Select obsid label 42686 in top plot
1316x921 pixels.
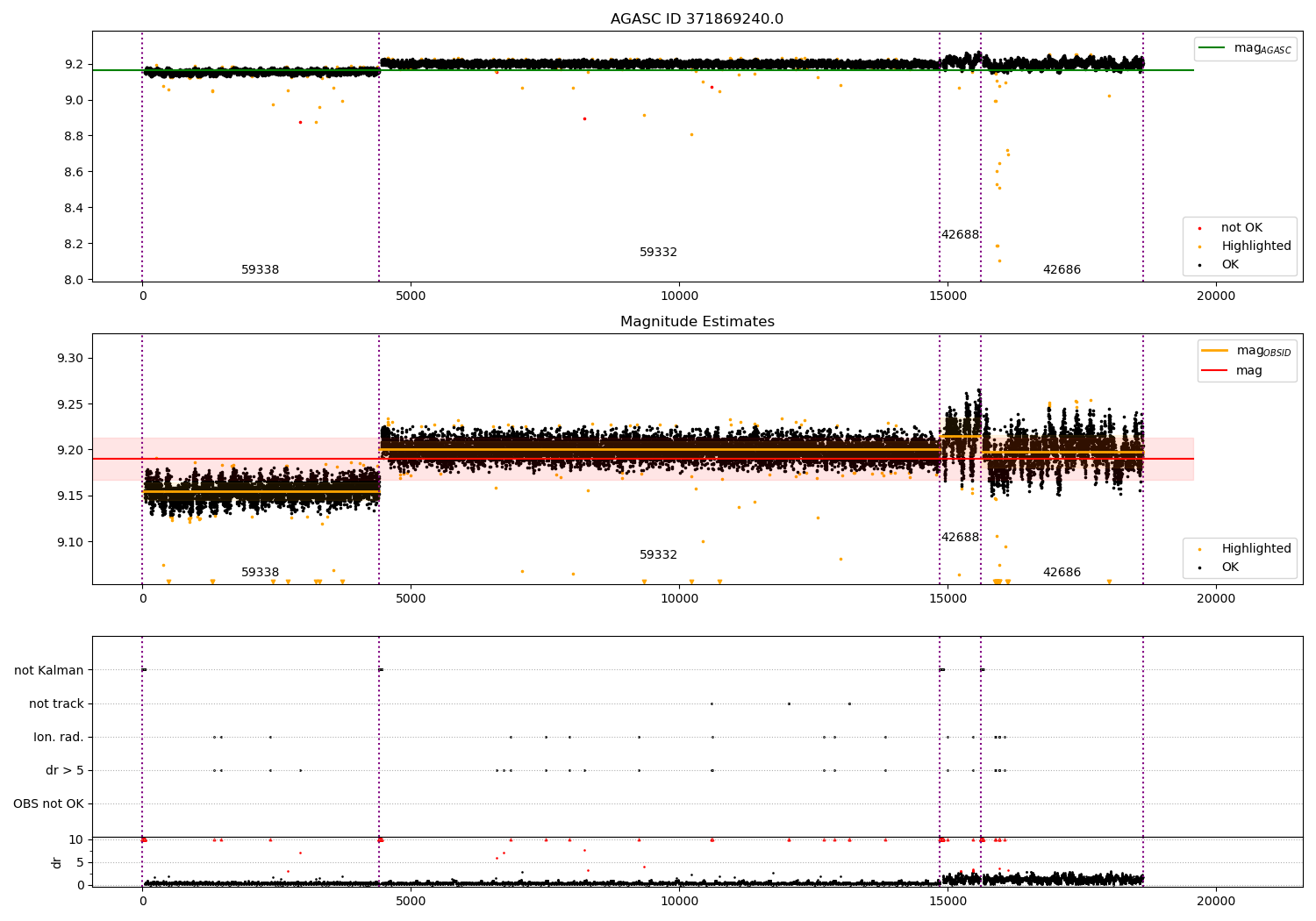1062,270
